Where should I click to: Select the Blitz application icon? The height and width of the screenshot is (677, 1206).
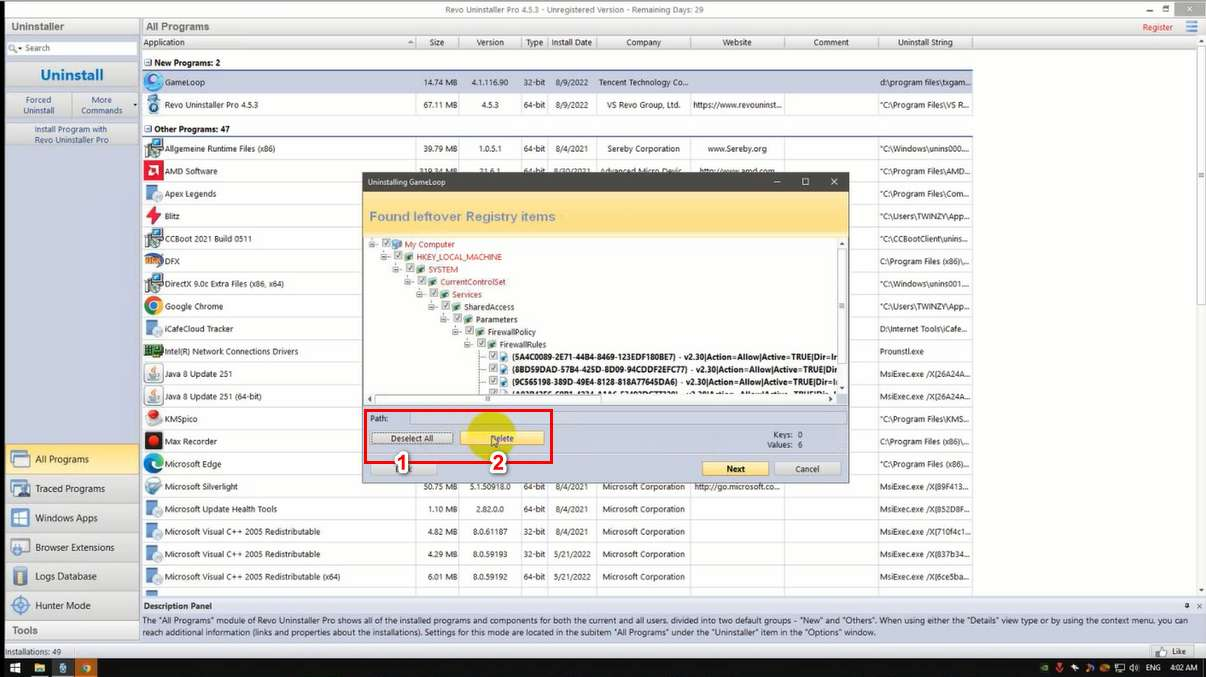[x=153, y=216]
